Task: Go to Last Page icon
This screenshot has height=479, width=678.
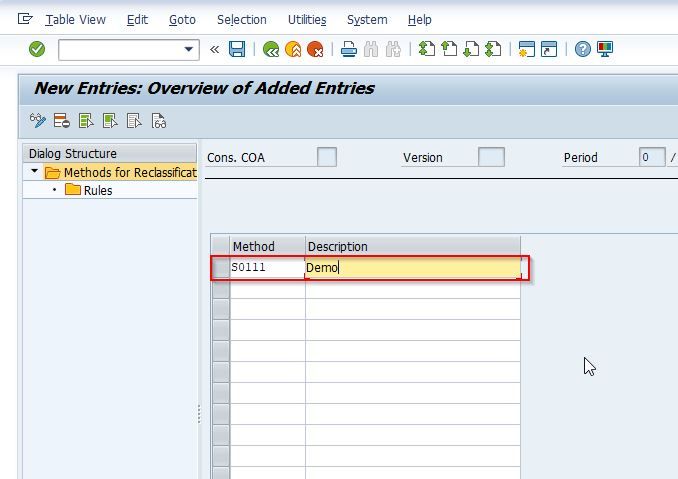Action: [493, 49]
